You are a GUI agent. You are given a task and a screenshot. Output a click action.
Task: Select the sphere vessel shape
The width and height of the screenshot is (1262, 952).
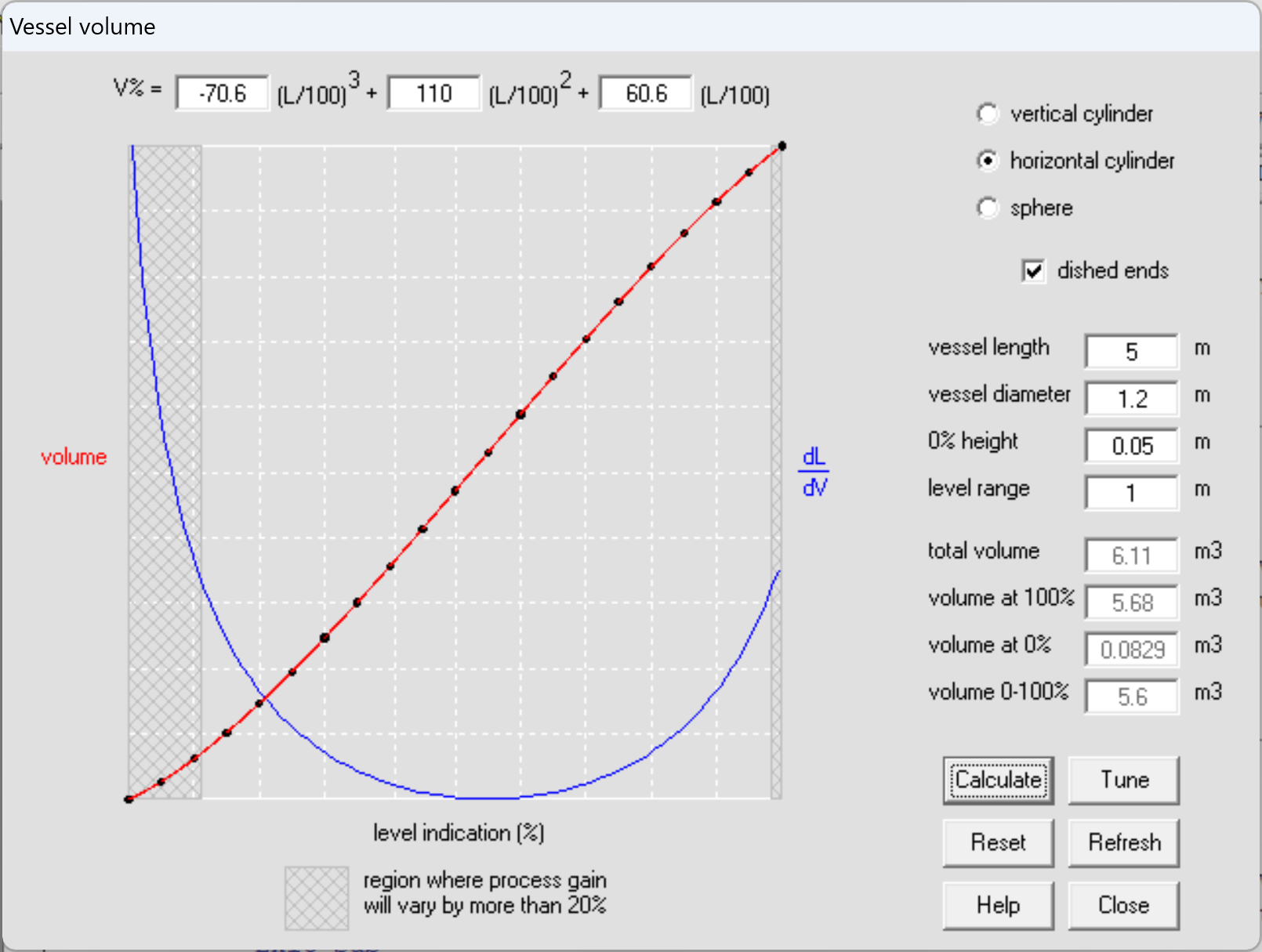(x=988, y=208)
